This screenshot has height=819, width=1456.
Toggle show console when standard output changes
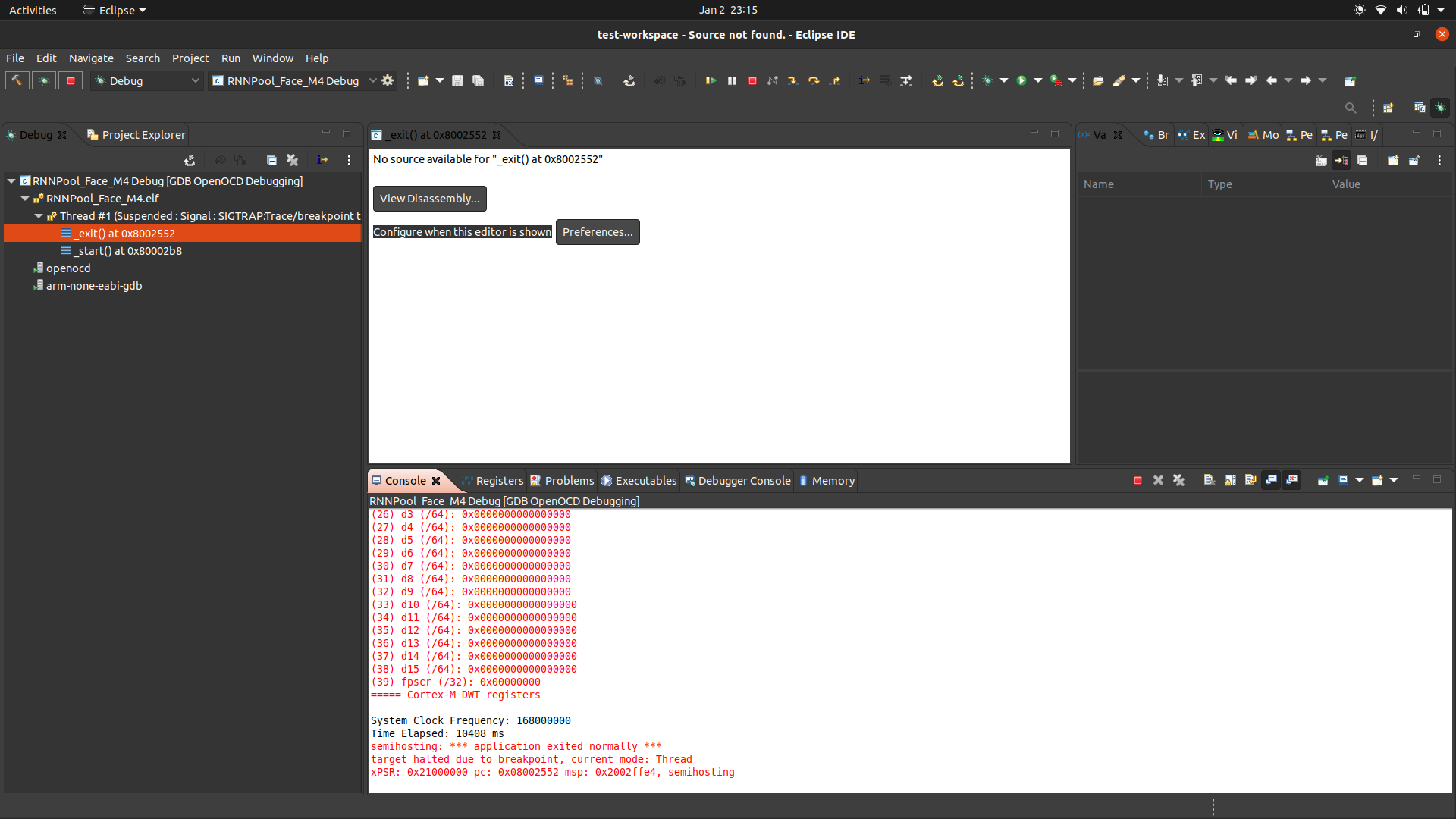(1272, 480)
